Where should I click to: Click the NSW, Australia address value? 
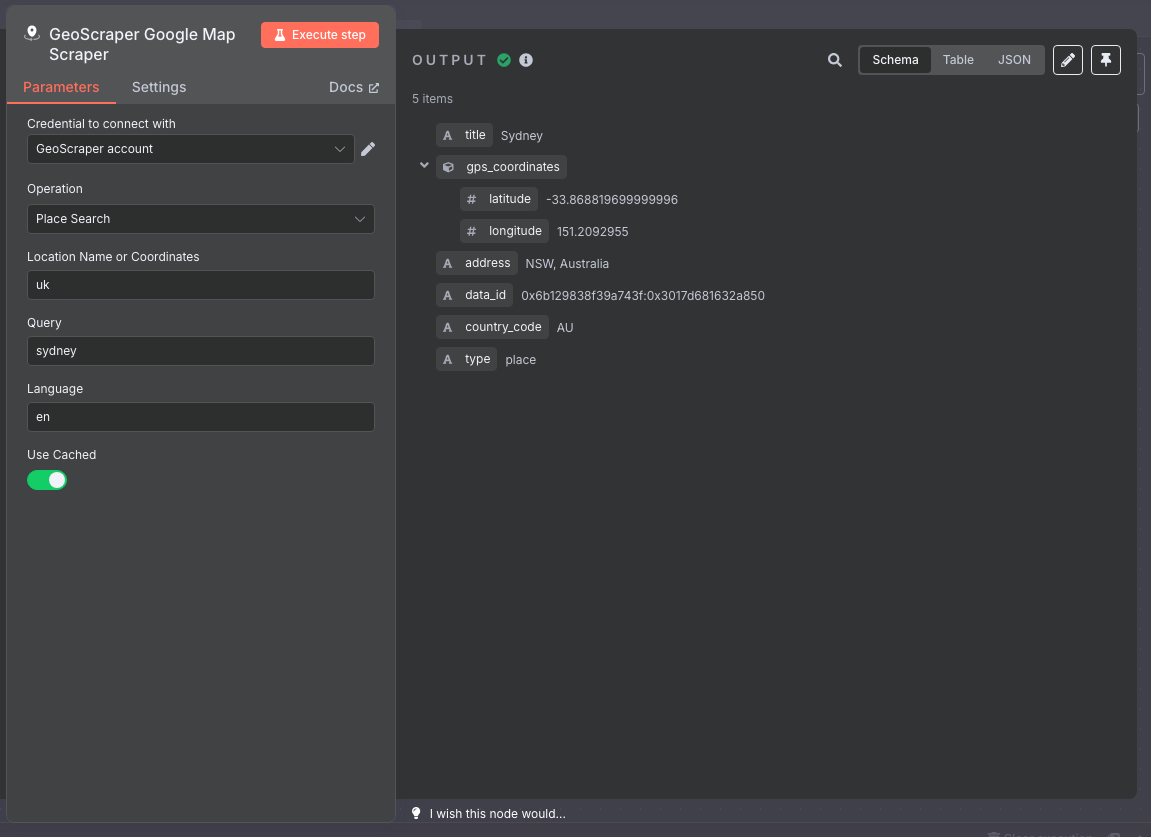pos(567,264)
